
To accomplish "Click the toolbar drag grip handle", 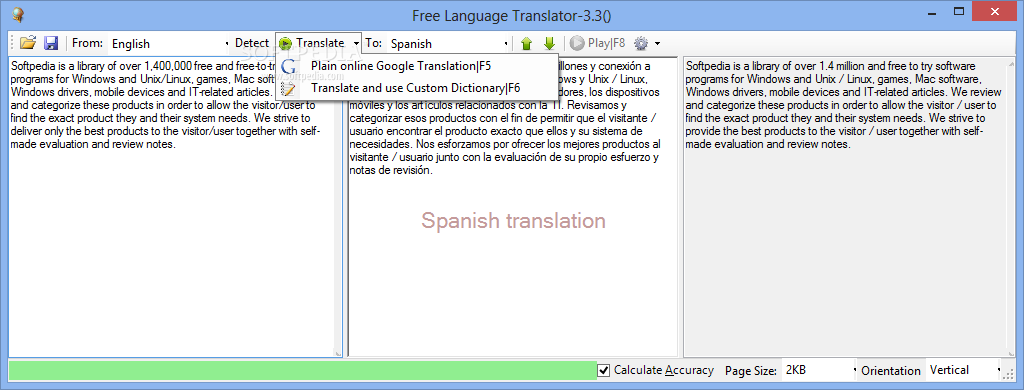I will pyautogui.click(x=12, y=44).
